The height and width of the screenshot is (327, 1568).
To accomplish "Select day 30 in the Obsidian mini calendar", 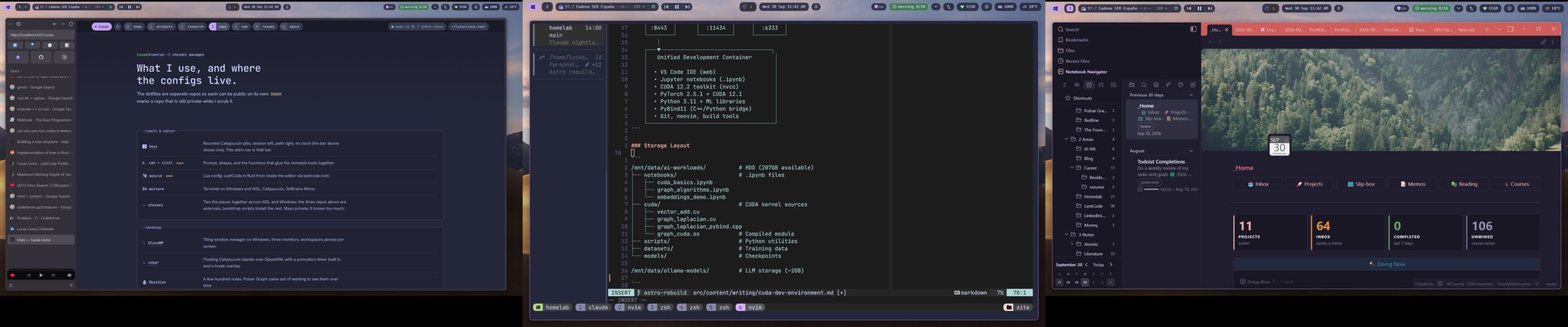I will click(x=1085, y=282).
